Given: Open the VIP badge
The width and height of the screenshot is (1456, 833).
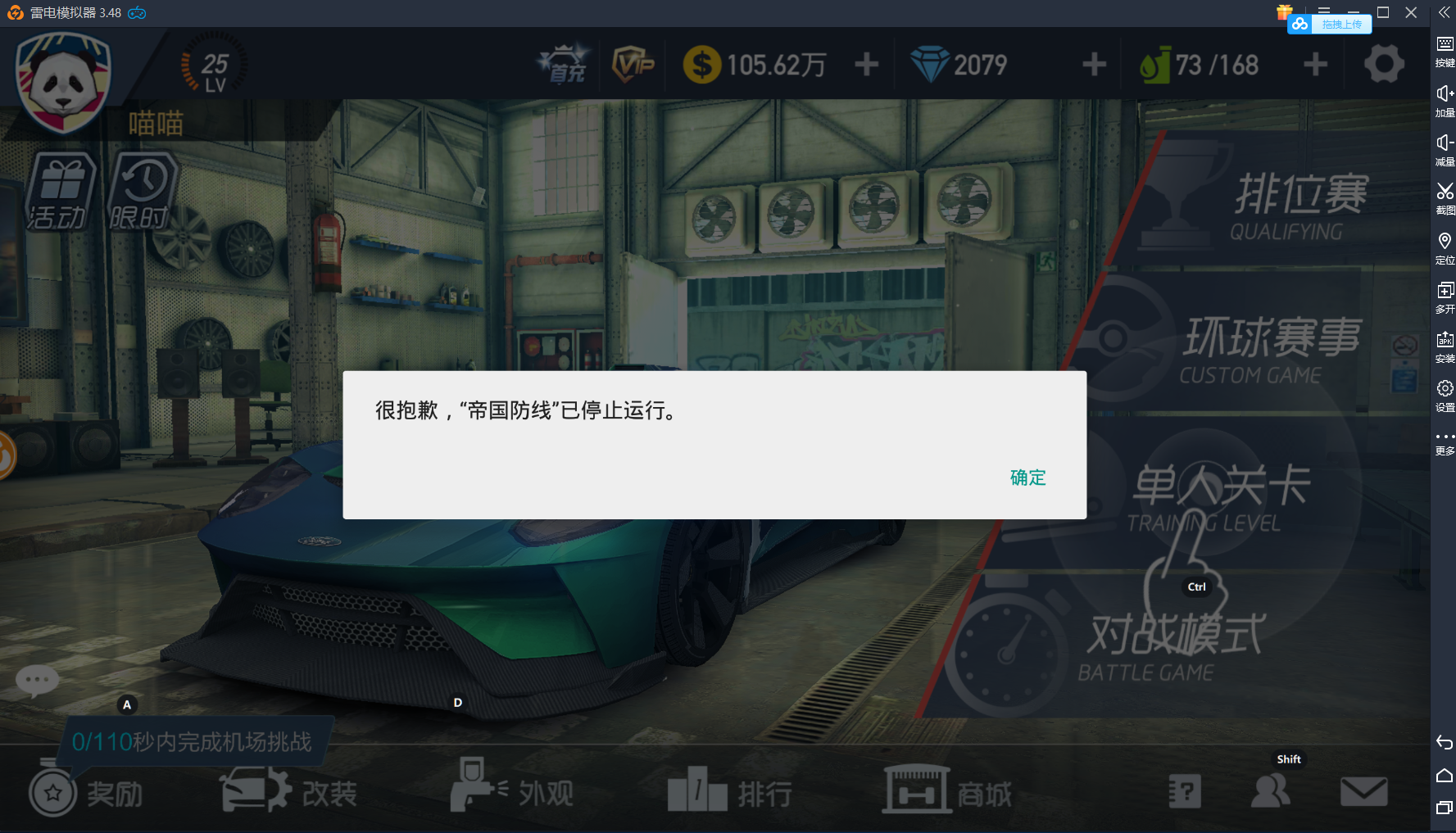Looking at the screenshot, I should click(x=633, y=65).
